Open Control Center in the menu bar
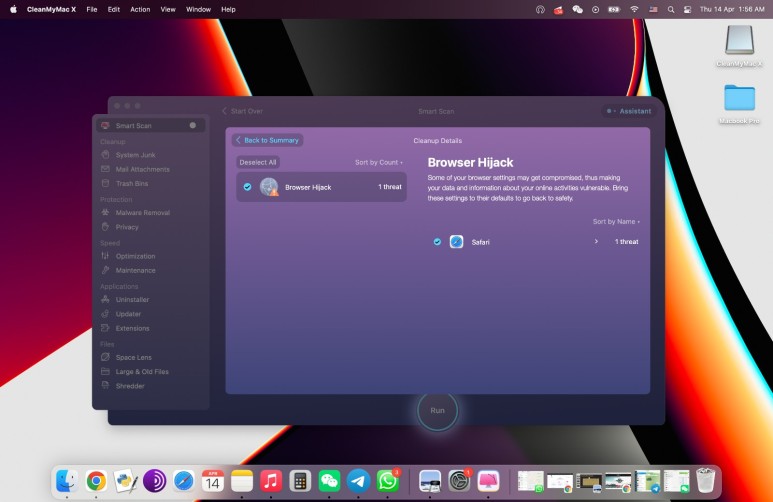This screenshot has width=773, height=502. click(x=687, y=9)
